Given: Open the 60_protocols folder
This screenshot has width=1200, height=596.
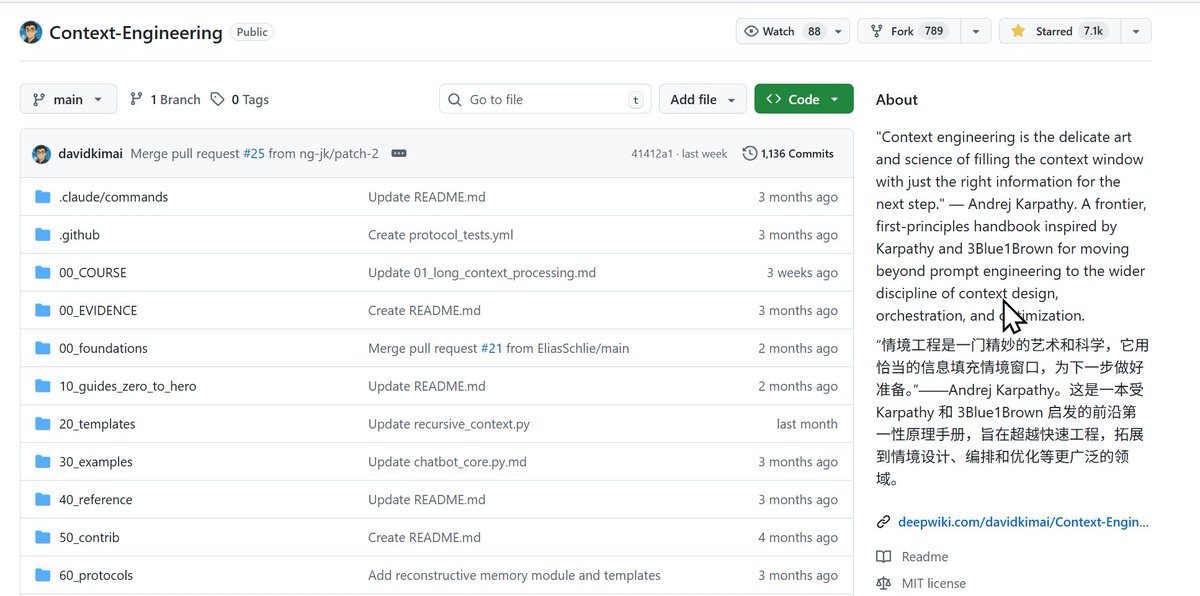Looking at the screenshot, I should pos(96,575).
